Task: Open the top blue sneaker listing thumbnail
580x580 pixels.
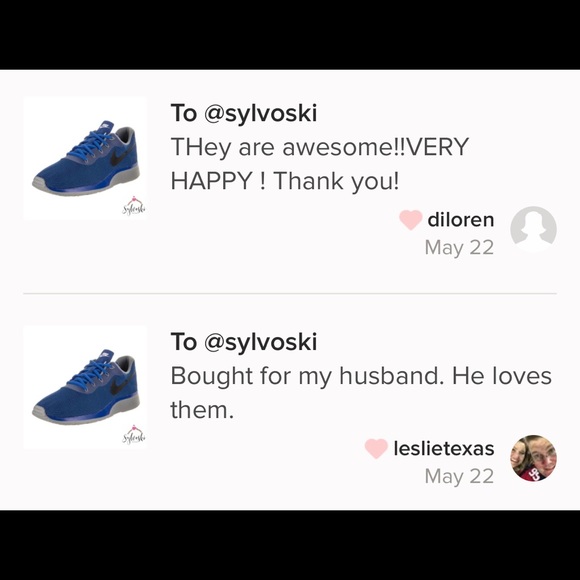Action: coord(85,158)
